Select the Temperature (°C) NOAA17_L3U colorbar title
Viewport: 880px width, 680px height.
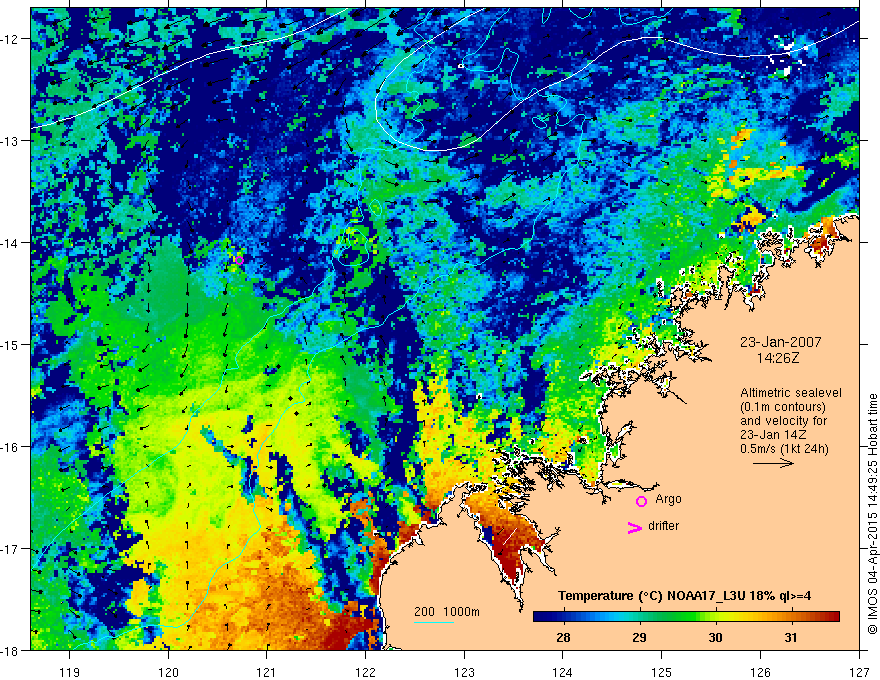684,596
